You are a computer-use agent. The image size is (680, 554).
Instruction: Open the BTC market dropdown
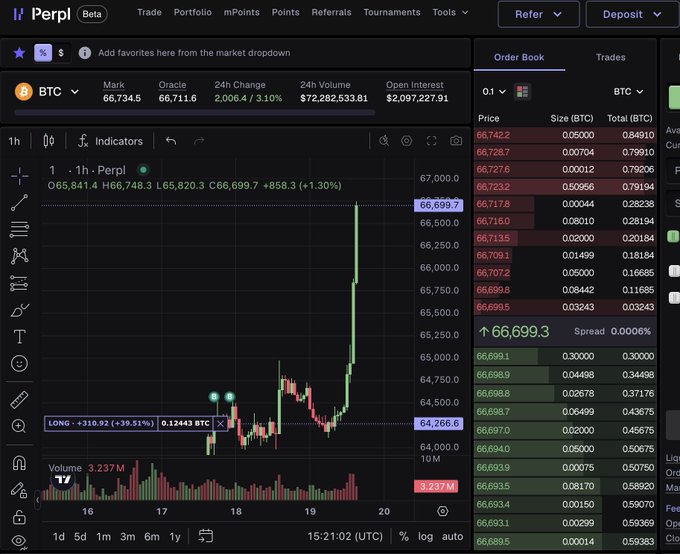coord(59,92)
